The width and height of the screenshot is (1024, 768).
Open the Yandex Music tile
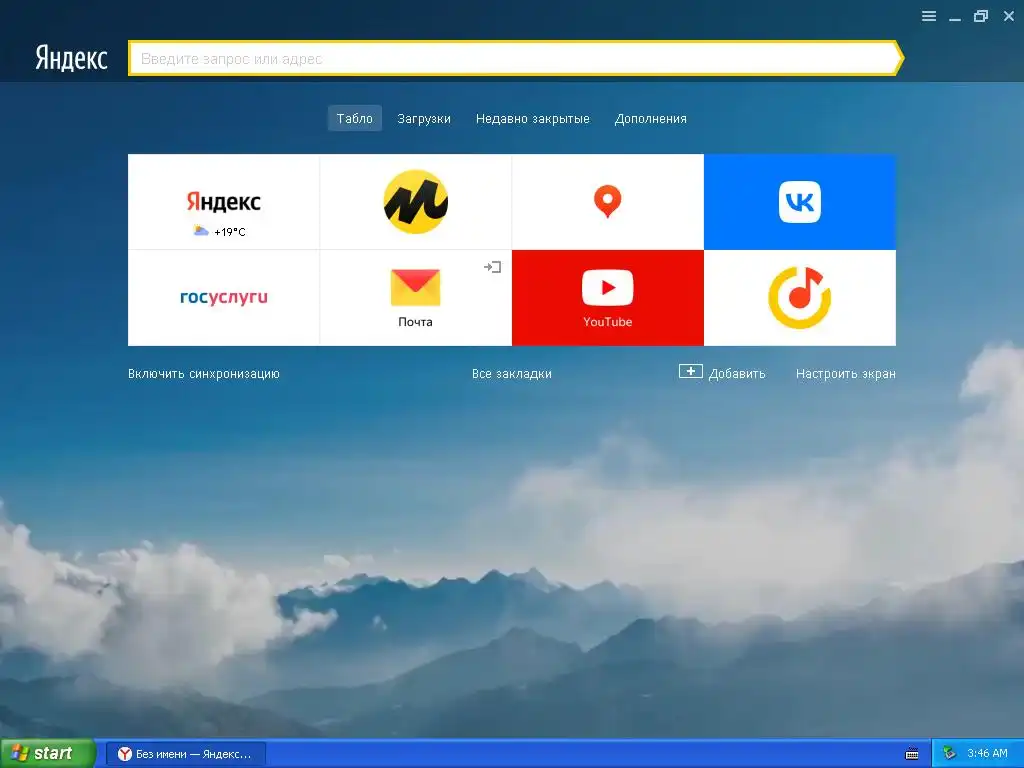tap(799, 298)
